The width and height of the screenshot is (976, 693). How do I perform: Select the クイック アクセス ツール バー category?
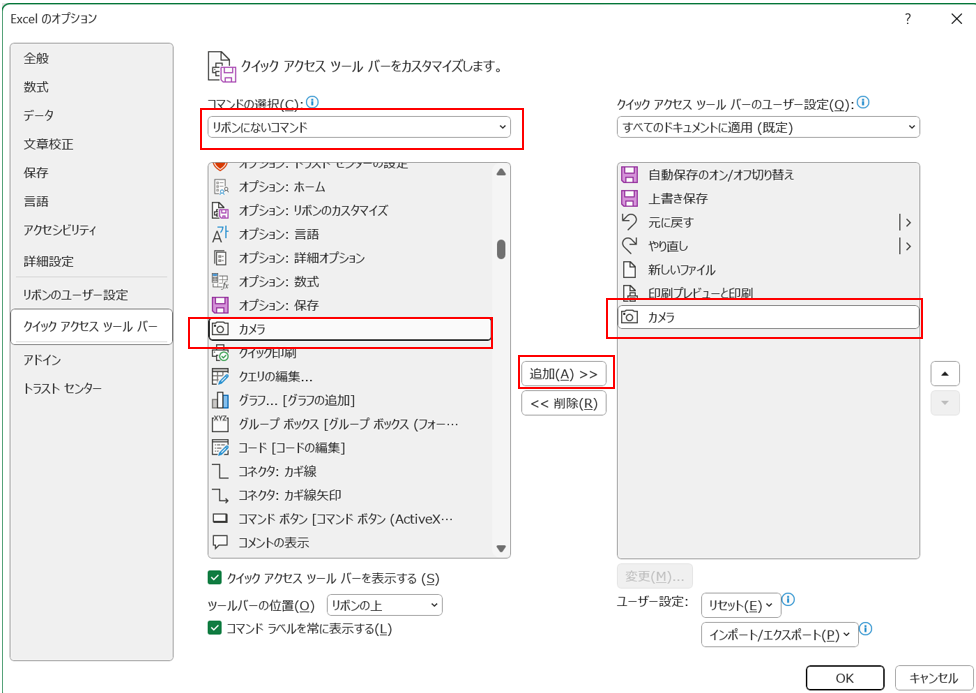tap(91, 326)
